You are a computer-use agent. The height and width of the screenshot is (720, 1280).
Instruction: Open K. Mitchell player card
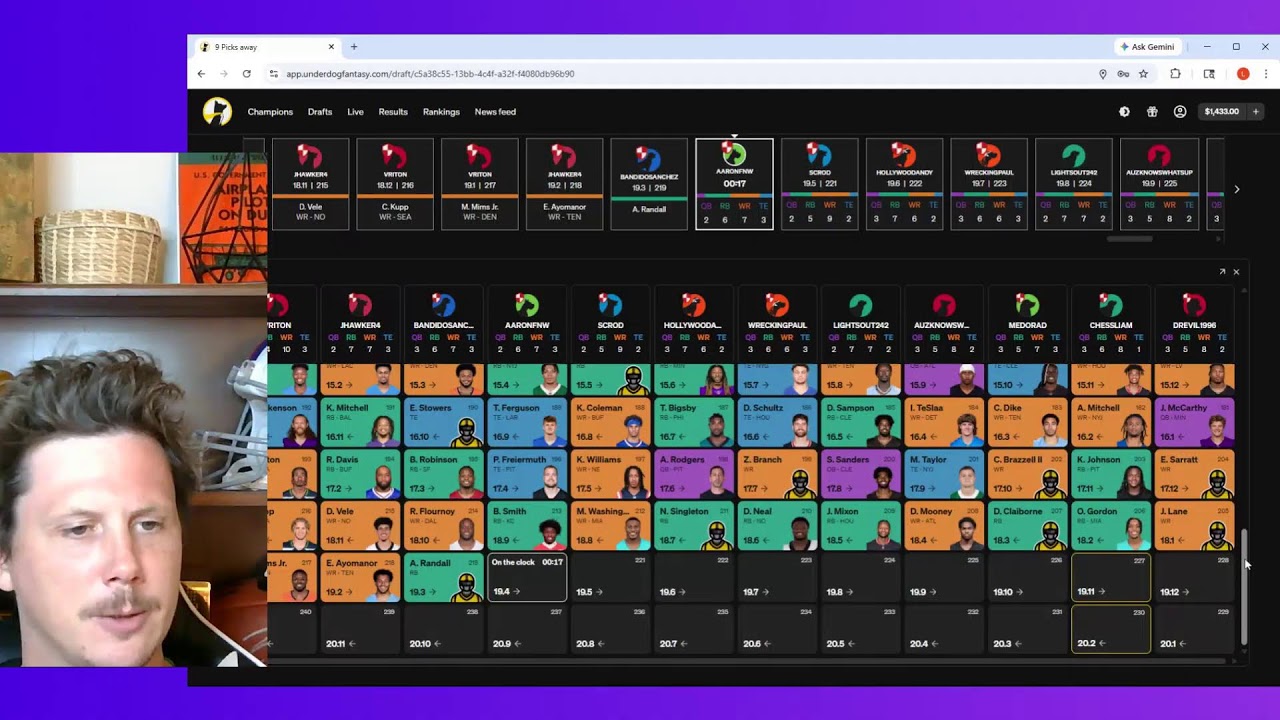(360, 423)
